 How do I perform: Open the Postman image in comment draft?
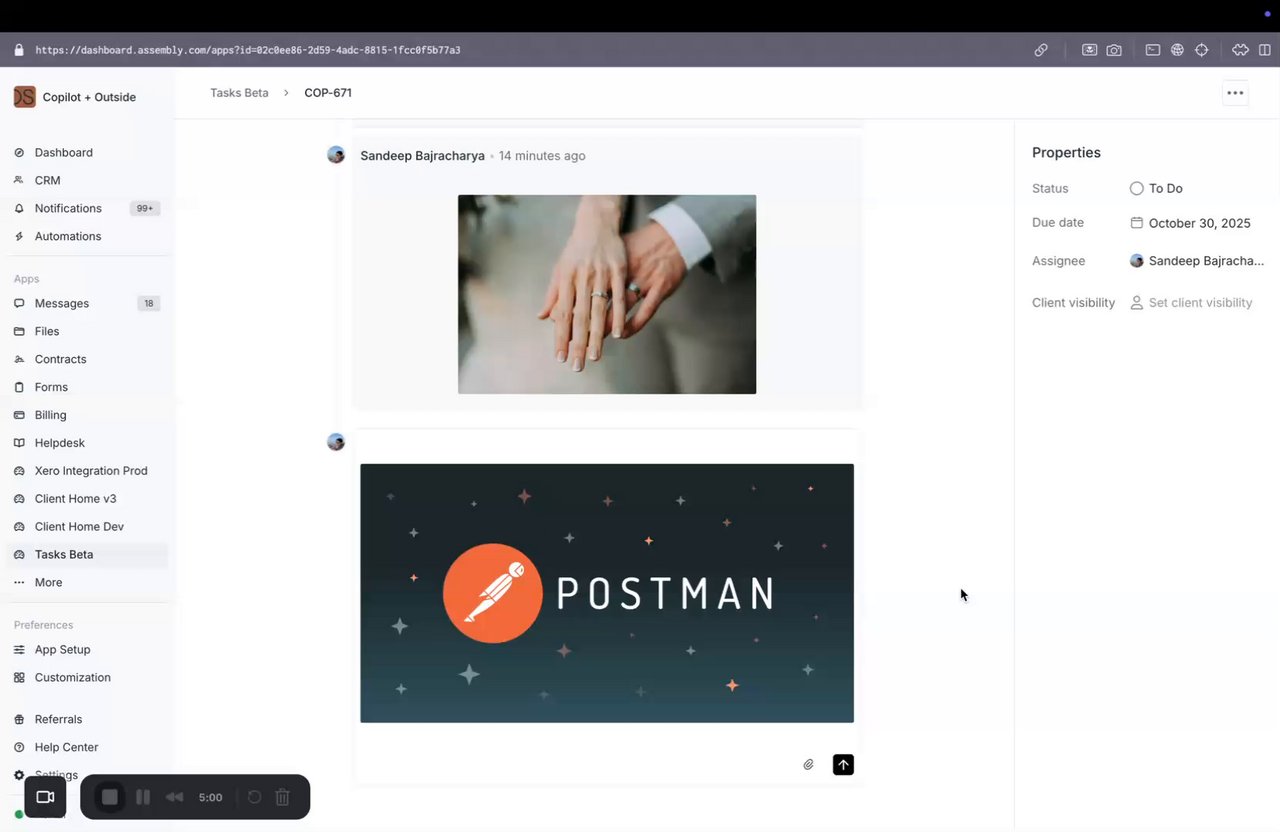(607, 593)
